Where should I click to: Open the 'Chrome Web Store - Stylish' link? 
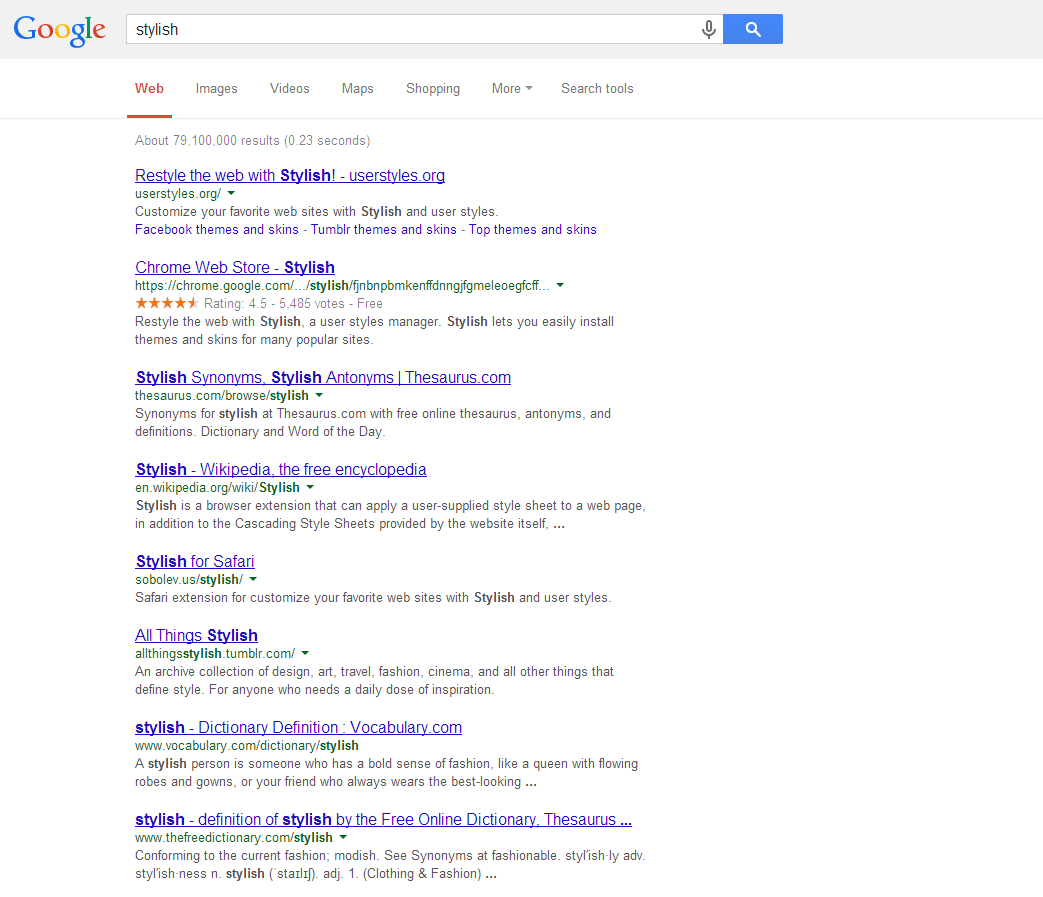(x=234, y=267)
